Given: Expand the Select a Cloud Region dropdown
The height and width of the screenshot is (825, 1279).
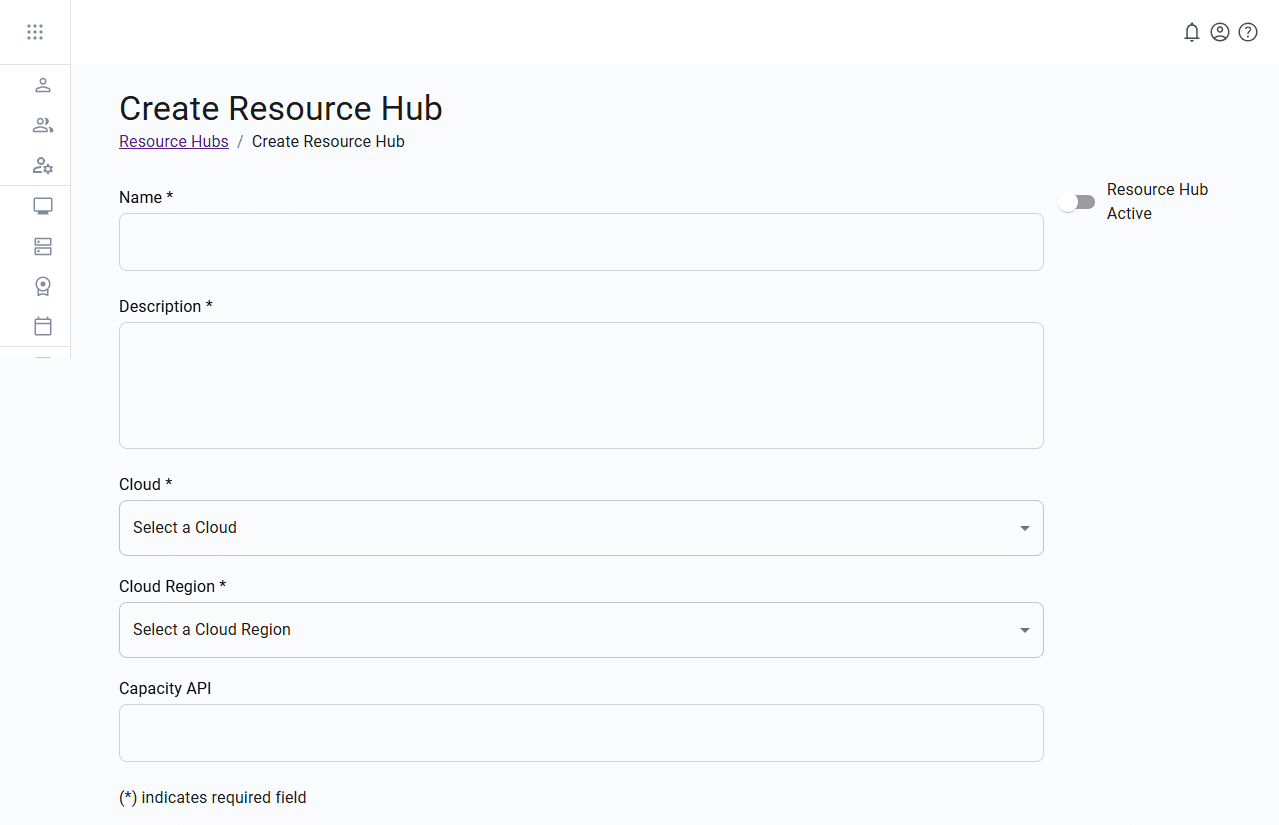Looking at the screenshot, I should pyautogui.click(x=581, y=630).
